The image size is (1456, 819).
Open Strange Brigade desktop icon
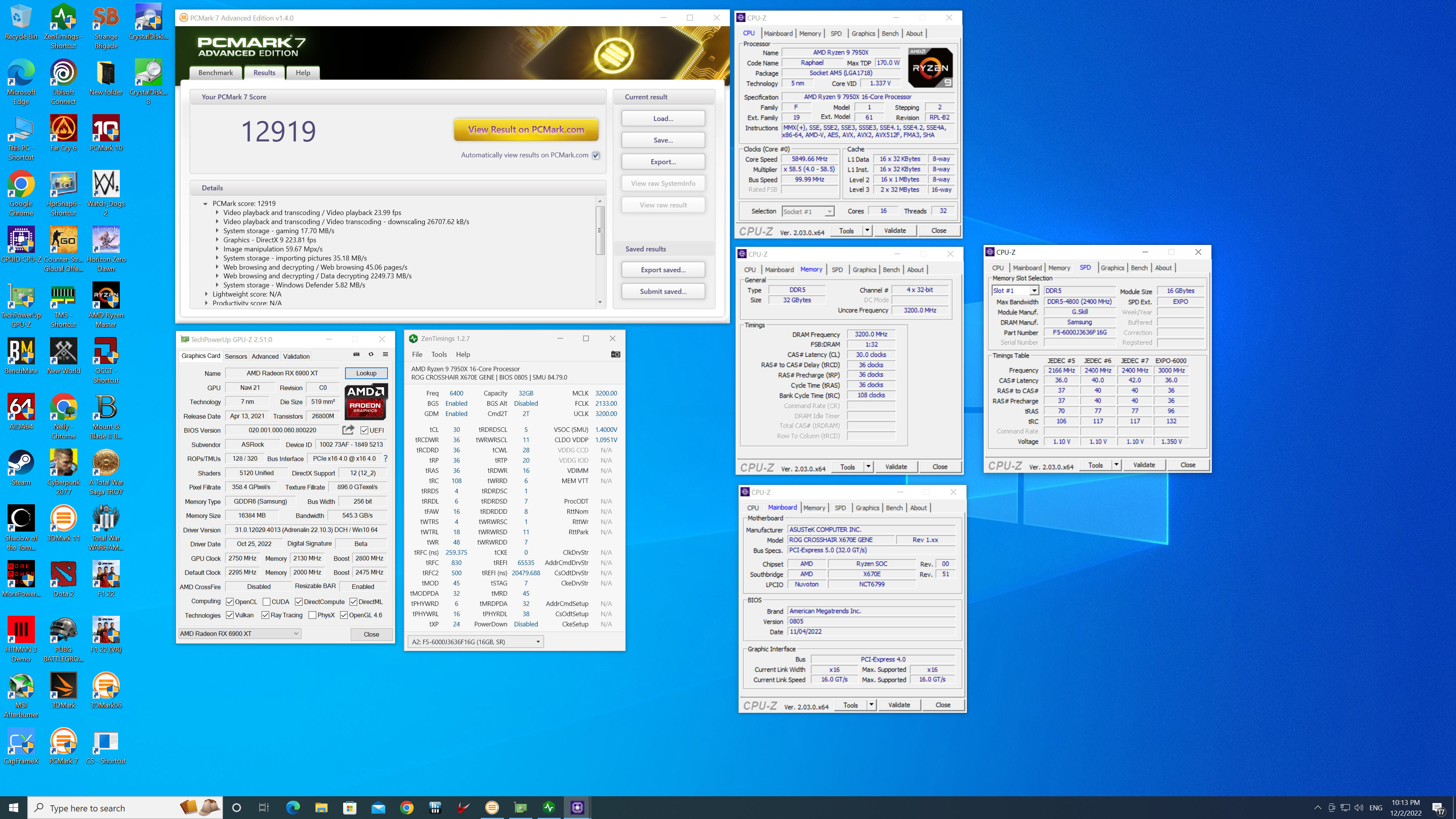point(106,27)
